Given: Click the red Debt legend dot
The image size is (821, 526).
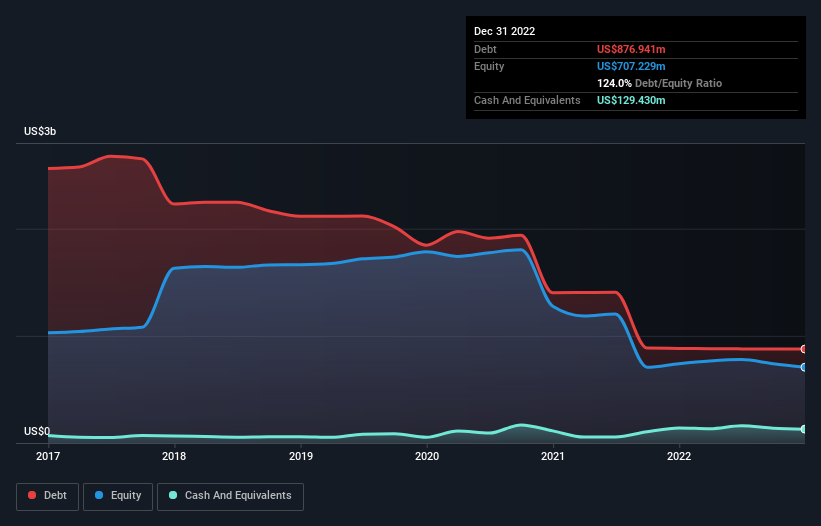Looking at the screenshot, I should click(x=32, y=495).
